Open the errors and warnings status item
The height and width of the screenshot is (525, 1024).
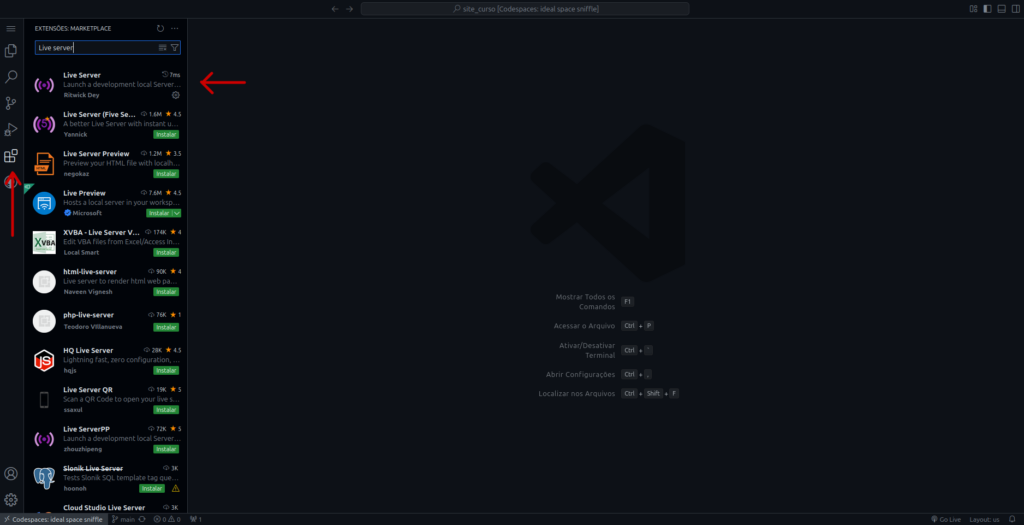[167, 520]
